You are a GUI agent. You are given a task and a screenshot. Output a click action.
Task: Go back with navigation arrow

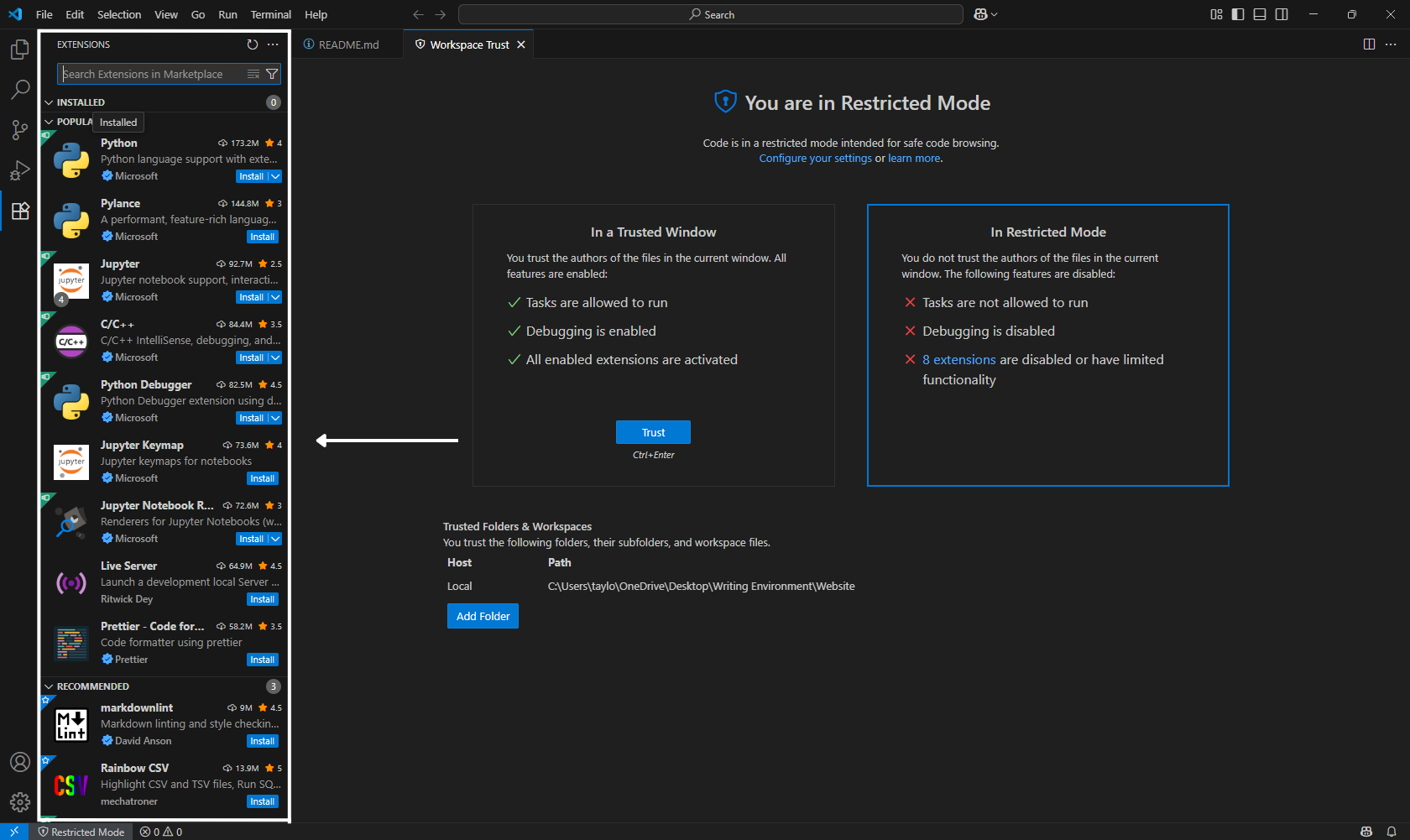tap(419, 14)
